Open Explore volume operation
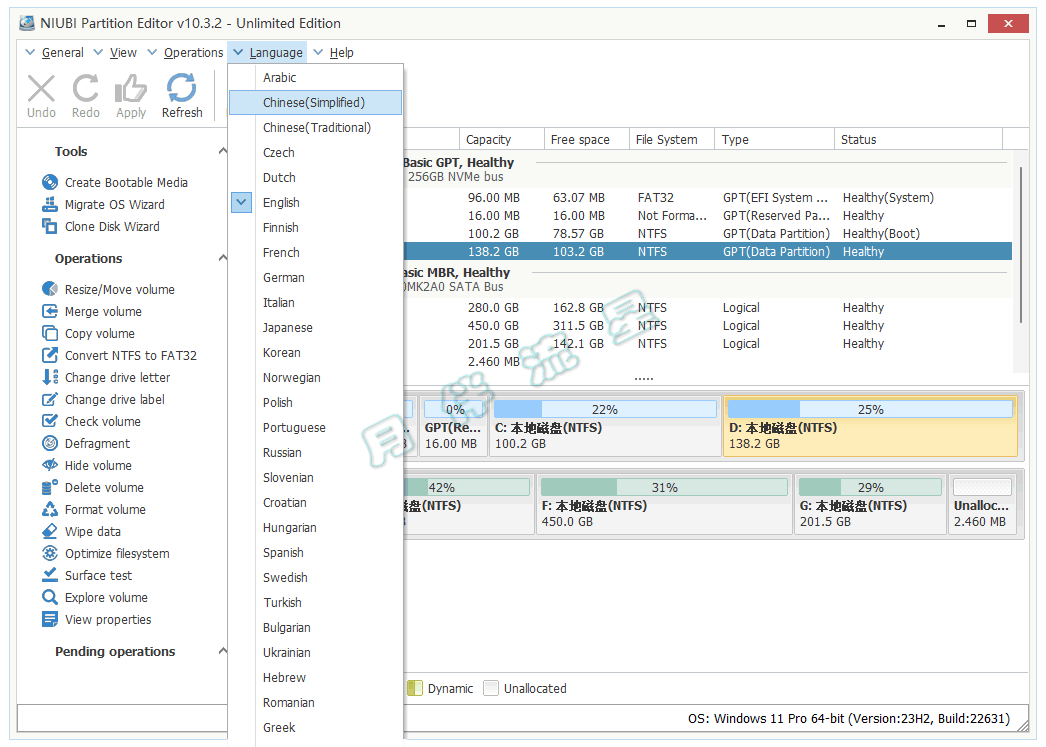 tap(95, 597)
